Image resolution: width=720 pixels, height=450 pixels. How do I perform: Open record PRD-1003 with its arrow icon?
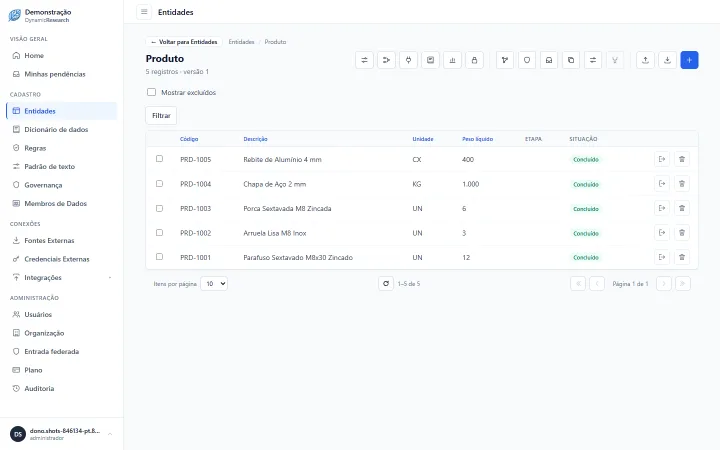point(662,208)
